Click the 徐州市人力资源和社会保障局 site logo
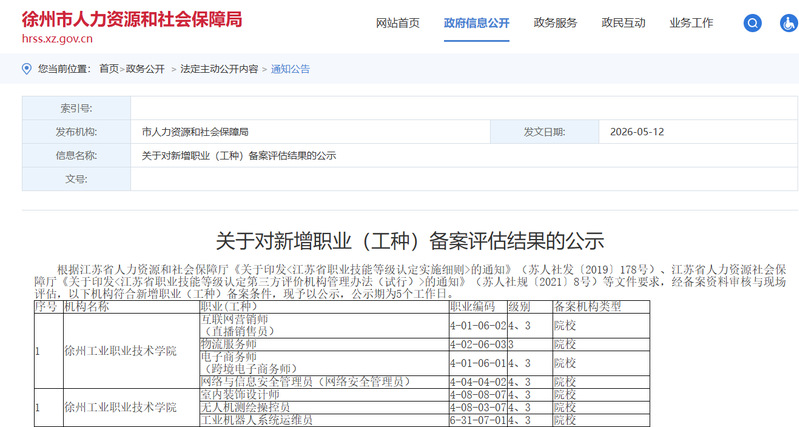 coord(132,19)
